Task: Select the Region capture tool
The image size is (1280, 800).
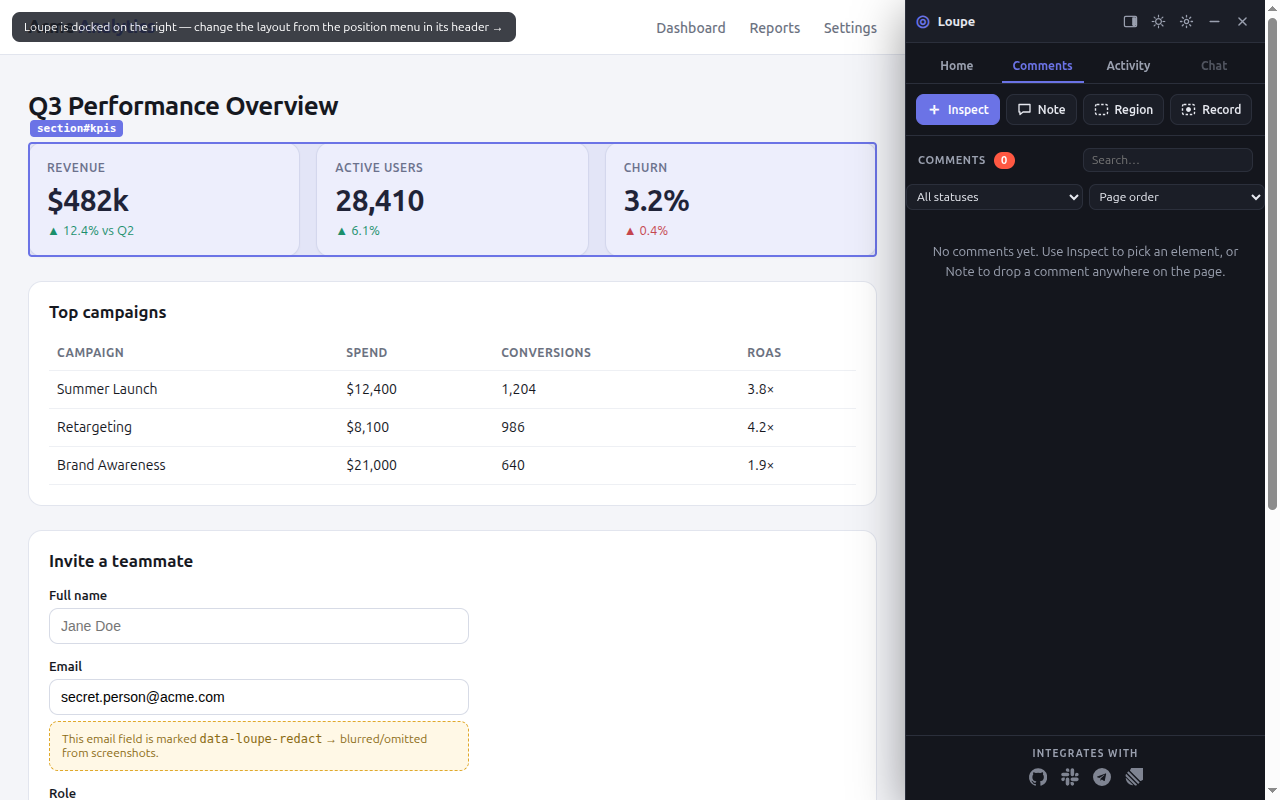Action: pyautogui.click(x=1123, y=110)
